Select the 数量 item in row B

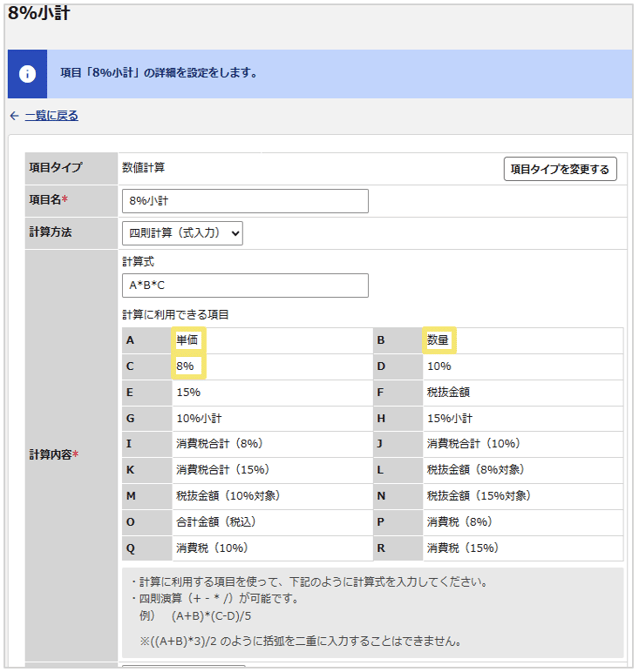[438, 340]
